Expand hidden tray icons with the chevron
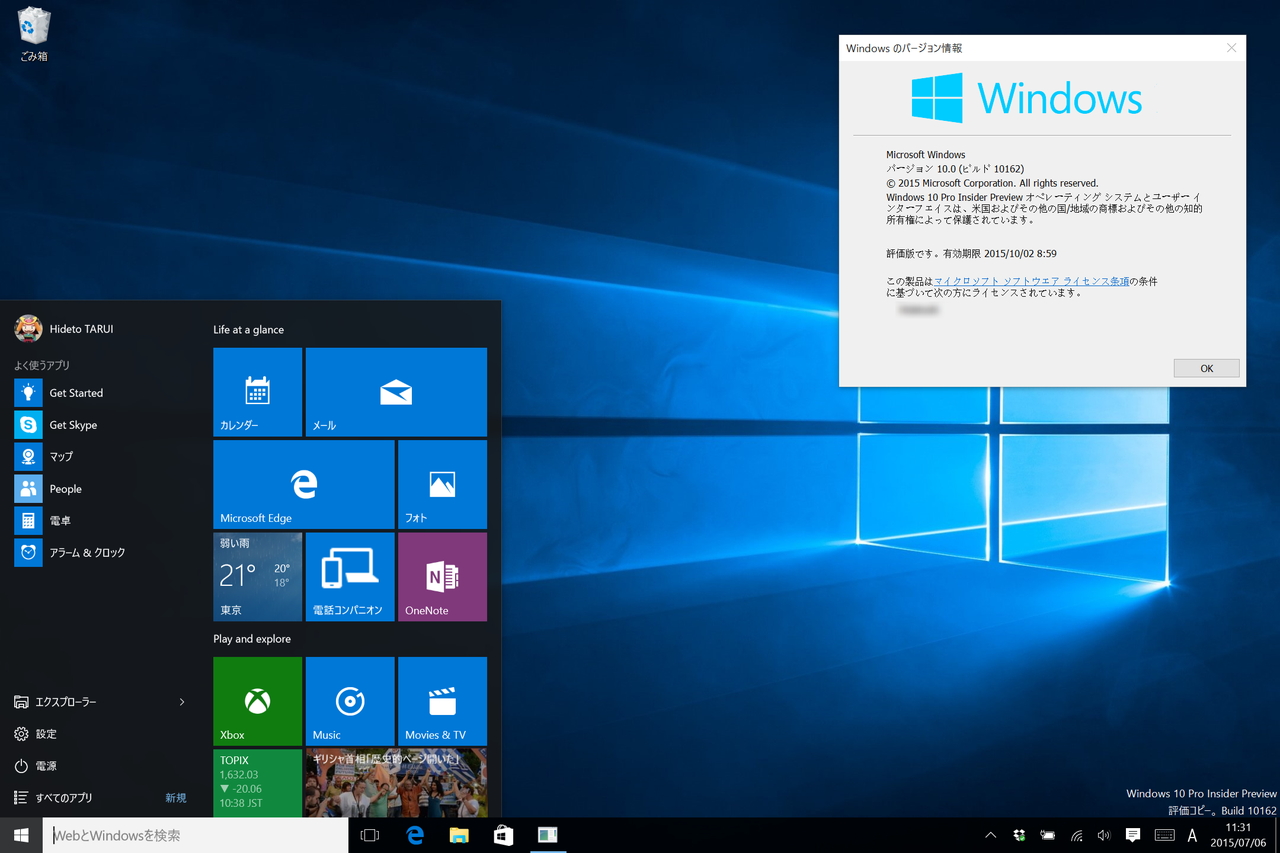Image resolution: width=1280 pixels, height=853 pixels. pos(990,835)
